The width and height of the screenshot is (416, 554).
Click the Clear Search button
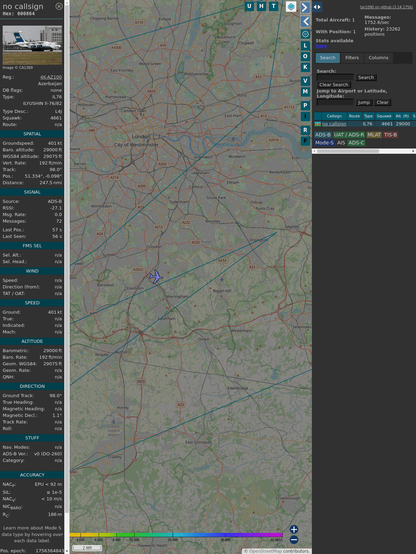tap(334, 85)
